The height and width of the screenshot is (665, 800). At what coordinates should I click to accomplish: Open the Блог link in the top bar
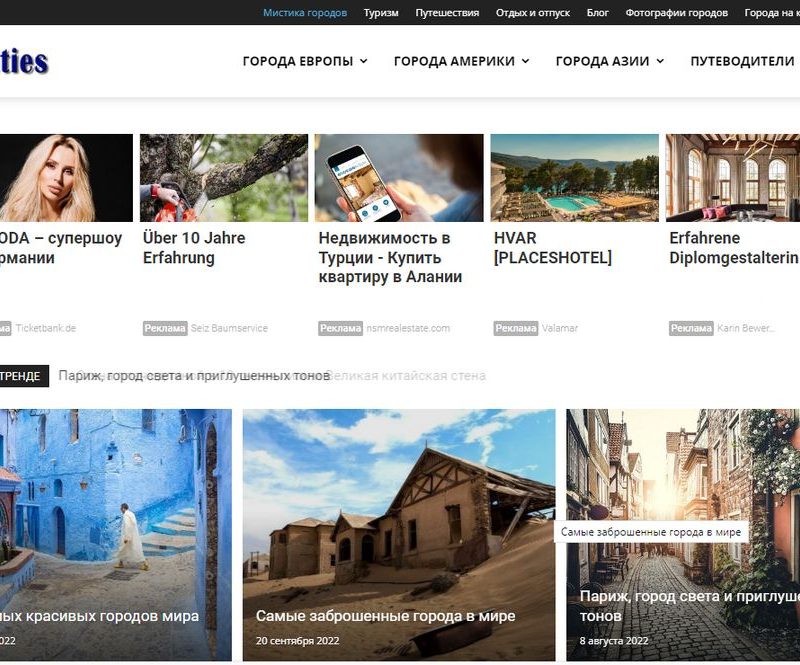[x=597, y=13]
